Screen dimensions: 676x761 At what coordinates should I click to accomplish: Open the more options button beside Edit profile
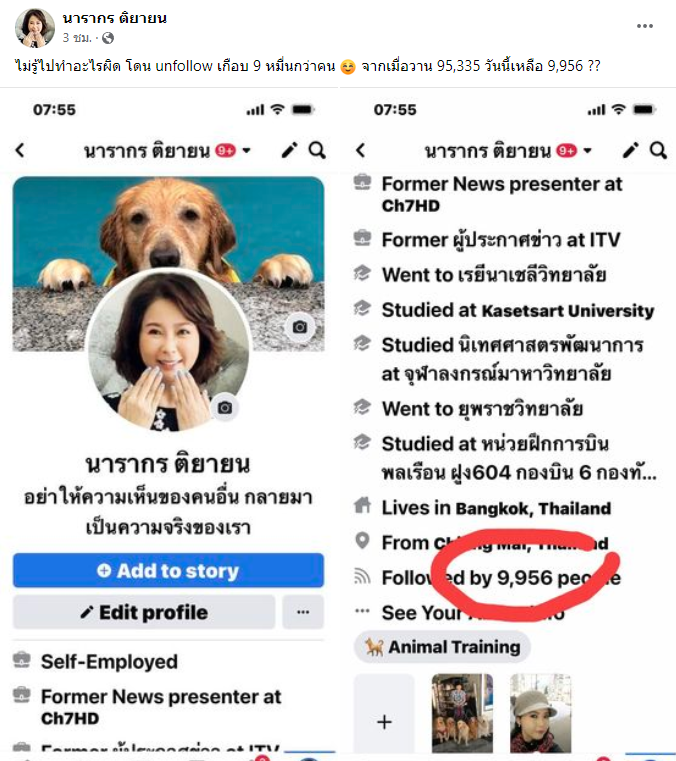click(x=303, y=612)
